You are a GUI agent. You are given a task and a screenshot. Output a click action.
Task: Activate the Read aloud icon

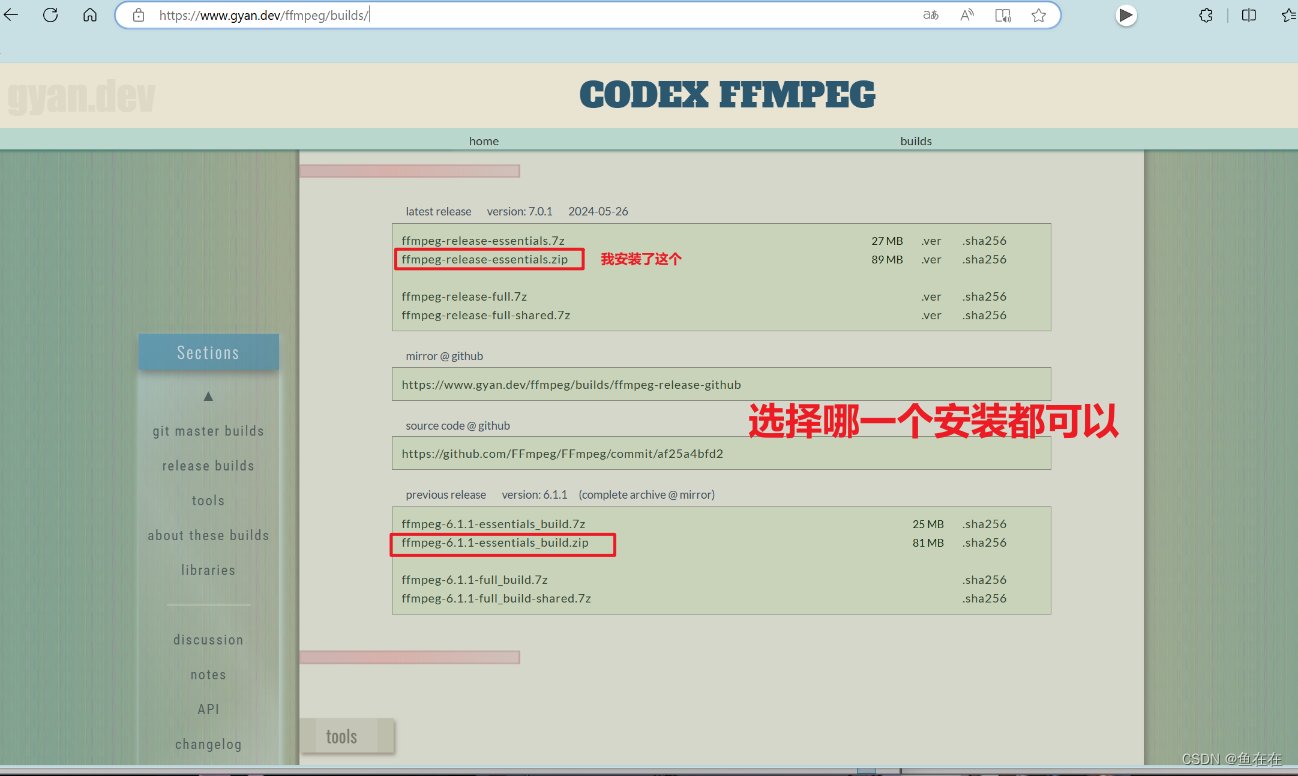[x=967, y=15]
